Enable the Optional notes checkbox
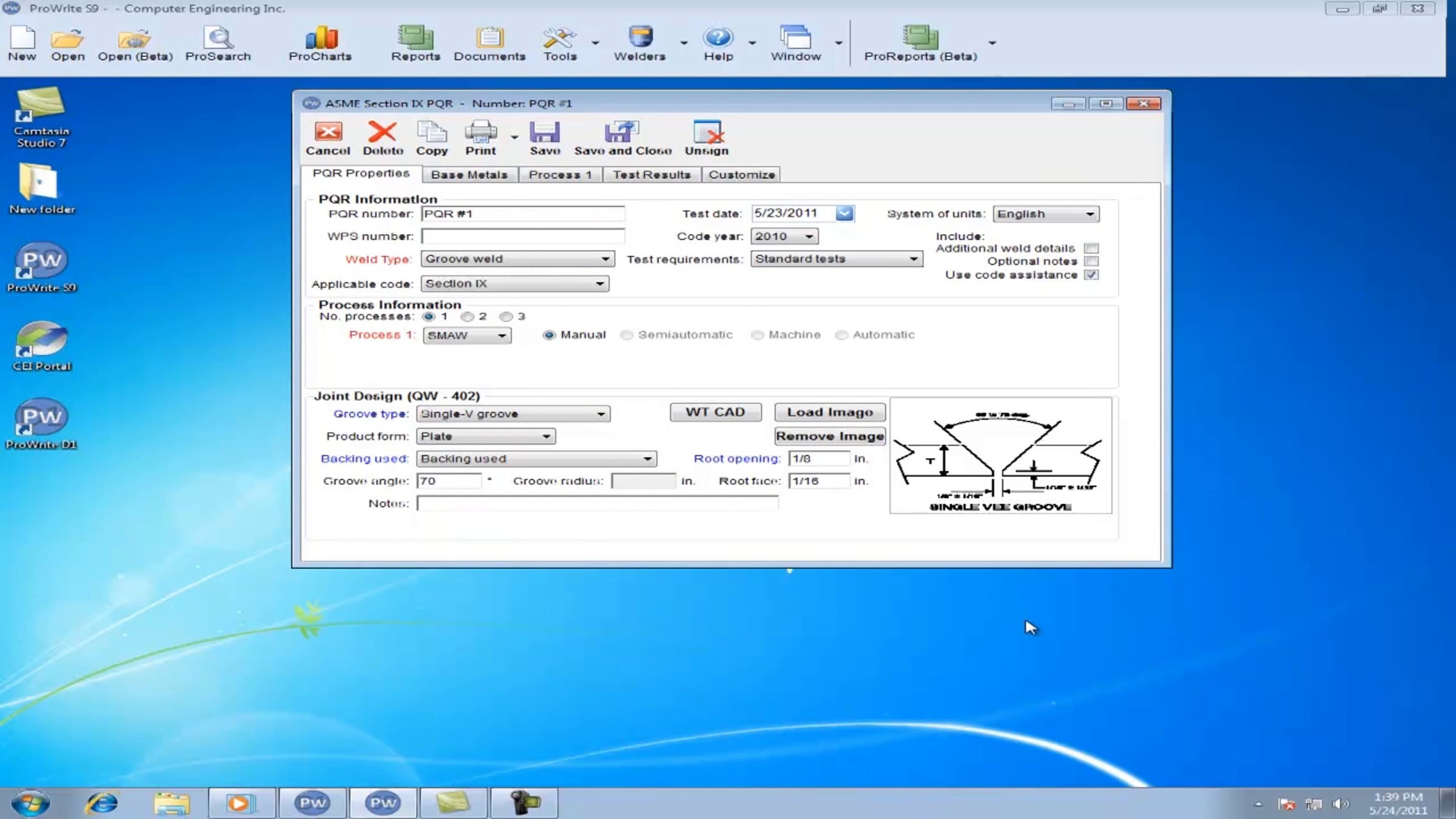The height and width of the screenshot is (819, 1456). (x=1091, y=261)
